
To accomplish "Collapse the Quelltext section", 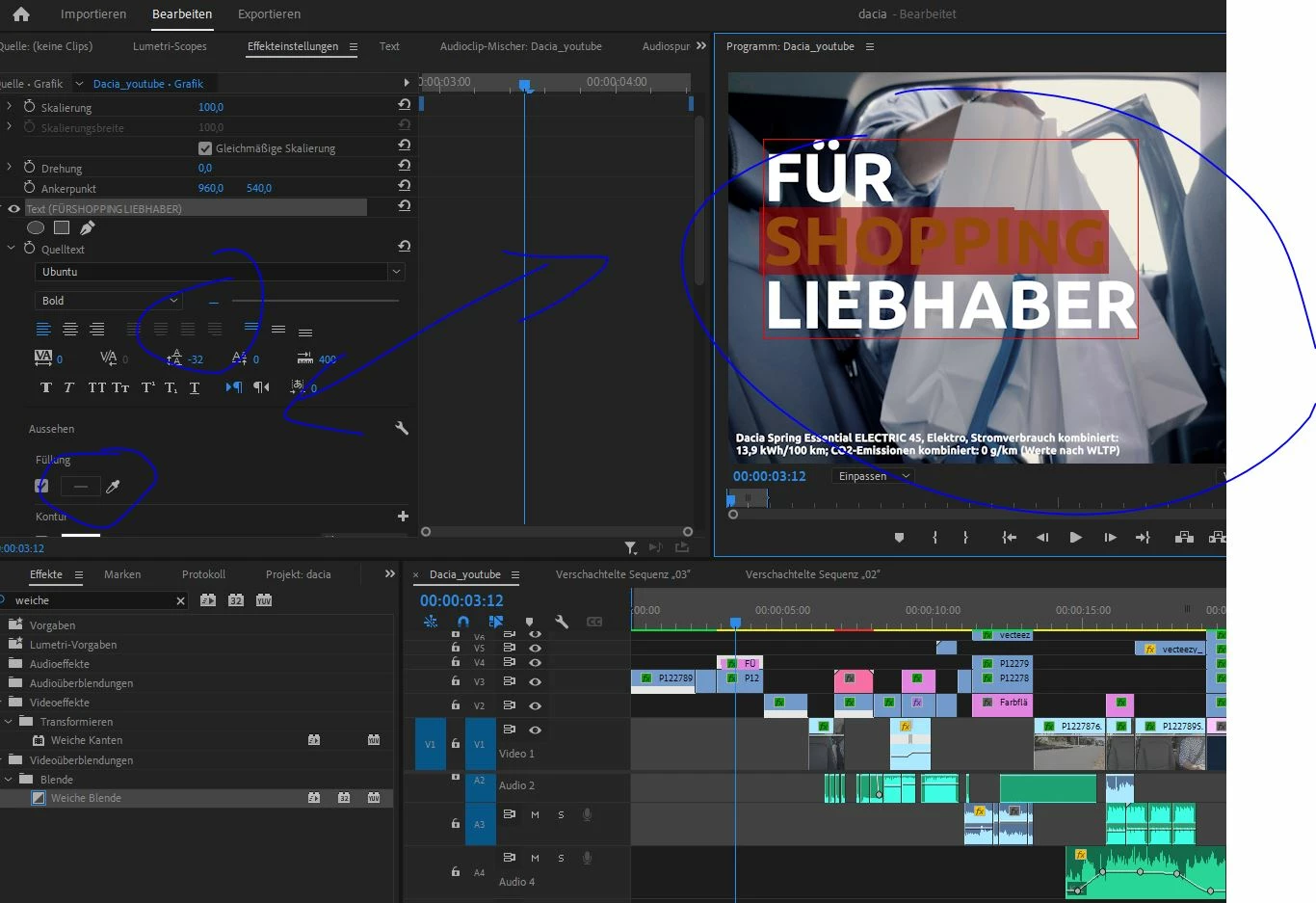I will point(11,248).
